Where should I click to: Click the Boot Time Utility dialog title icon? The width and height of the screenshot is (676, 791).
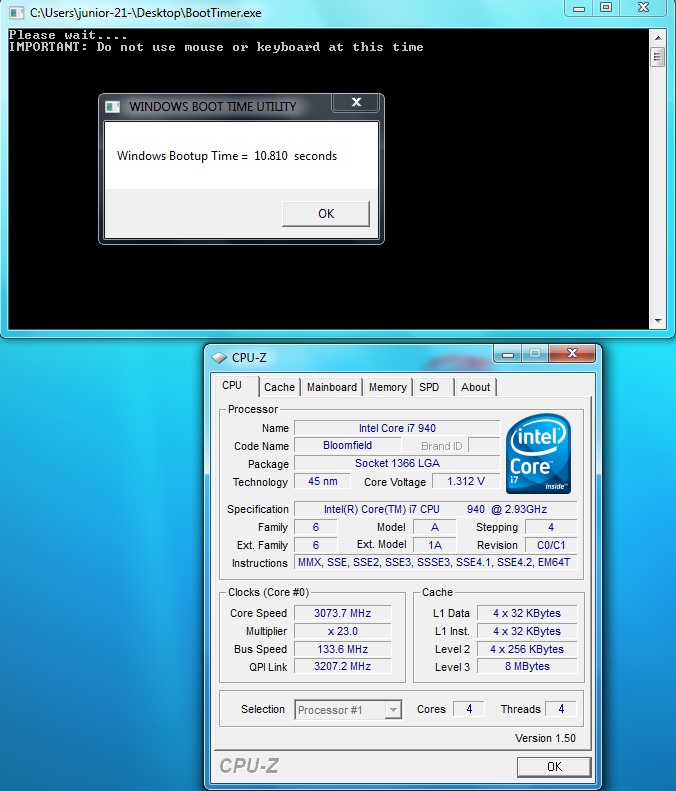click(x=112, y=106)
